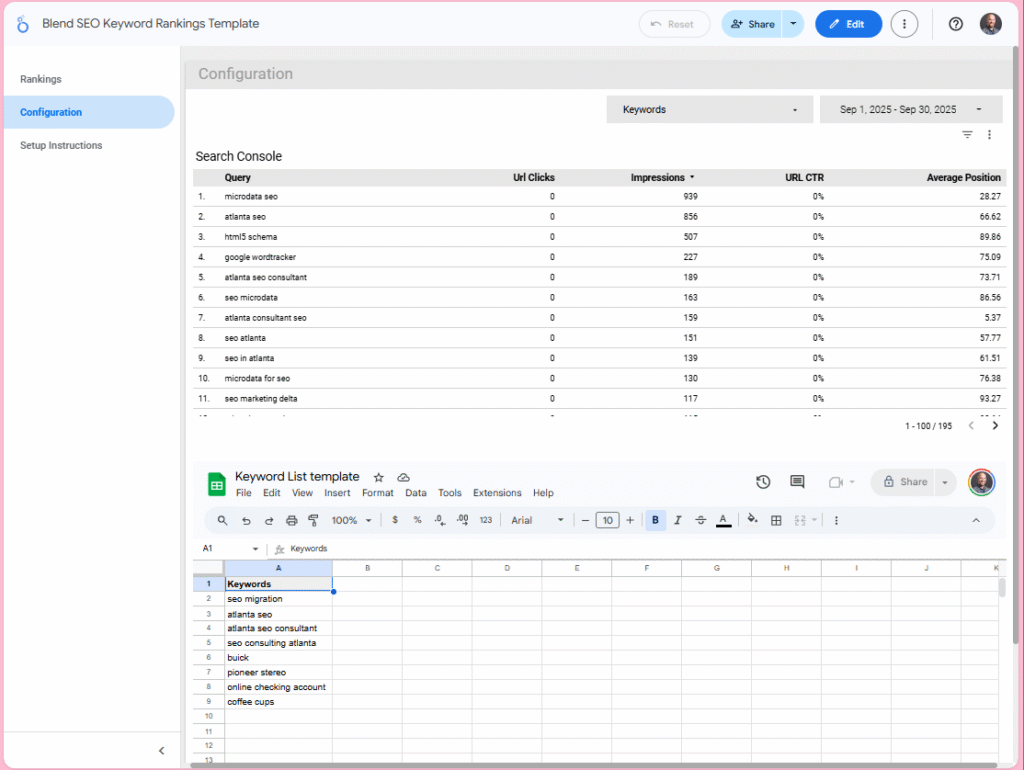Click the filter funnel icon above the table
Screen dimensions: 1024x770
pos(967,133)
